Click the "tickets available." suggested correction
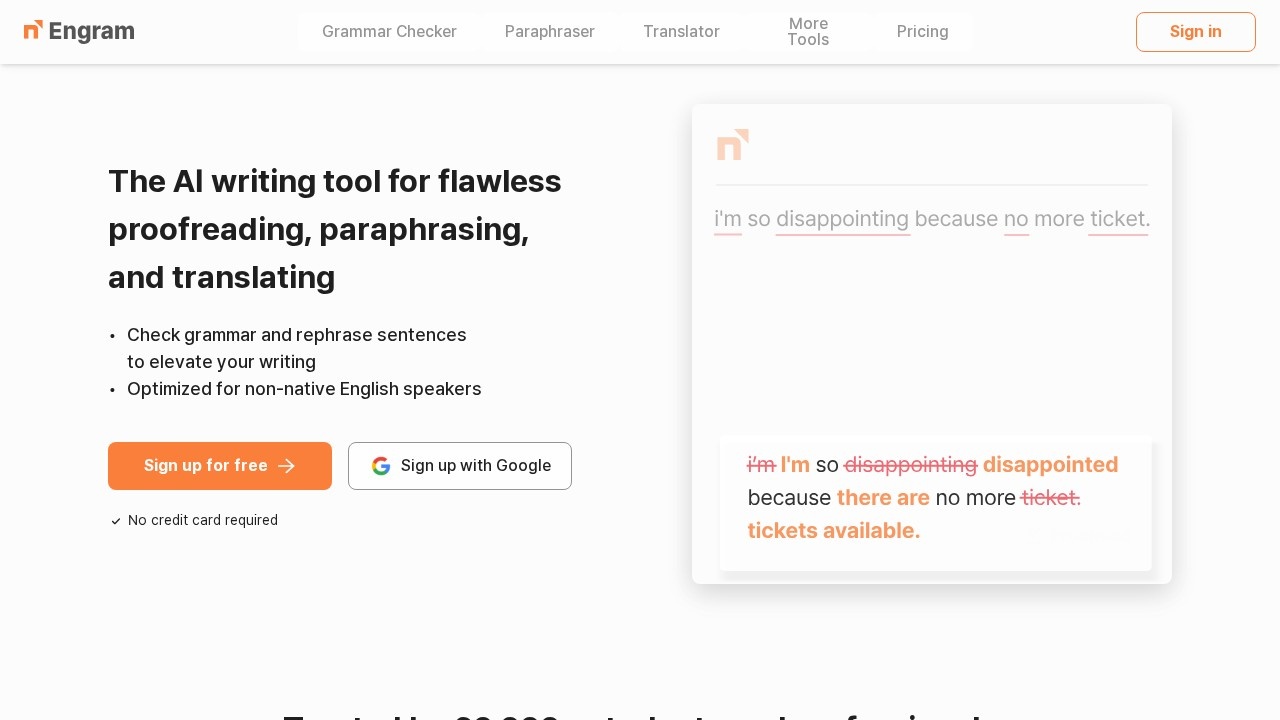1280x720 pixels. pyautogui.click(x=833, y=531)
